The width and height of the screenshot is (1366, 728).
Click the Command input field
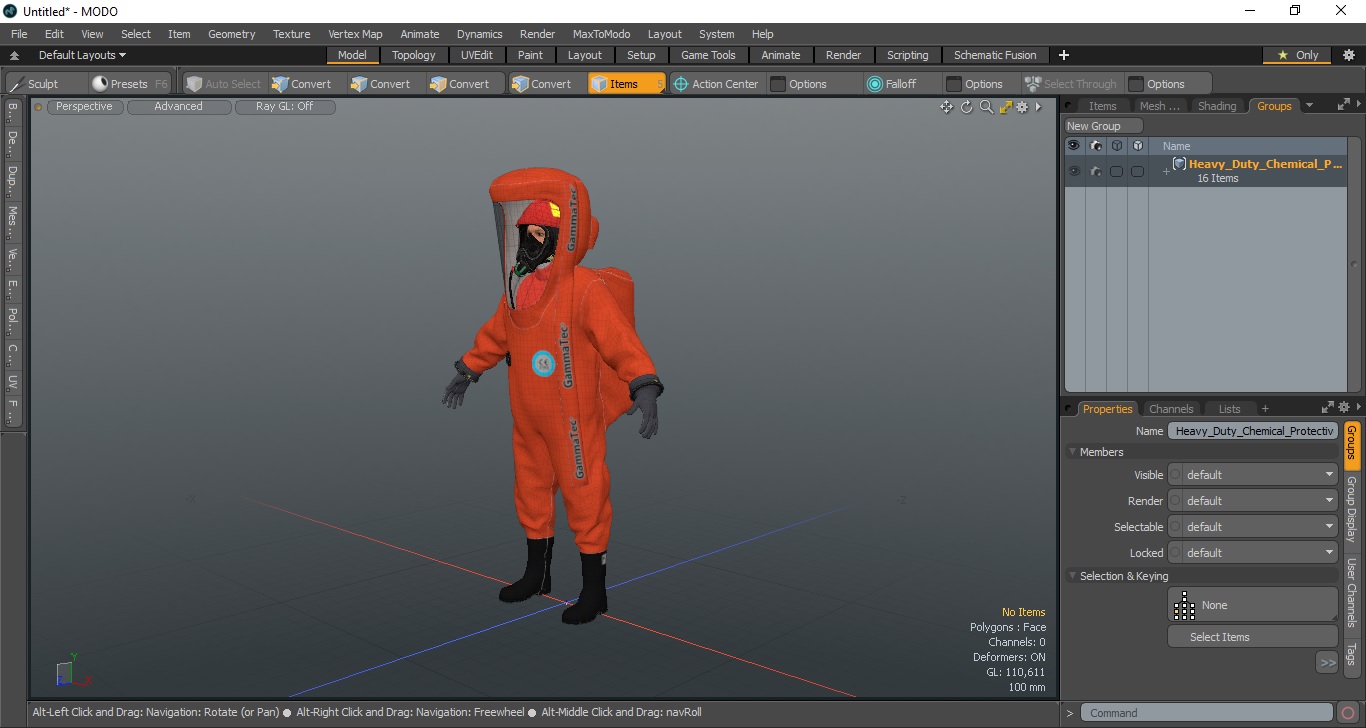[1208, 713]
